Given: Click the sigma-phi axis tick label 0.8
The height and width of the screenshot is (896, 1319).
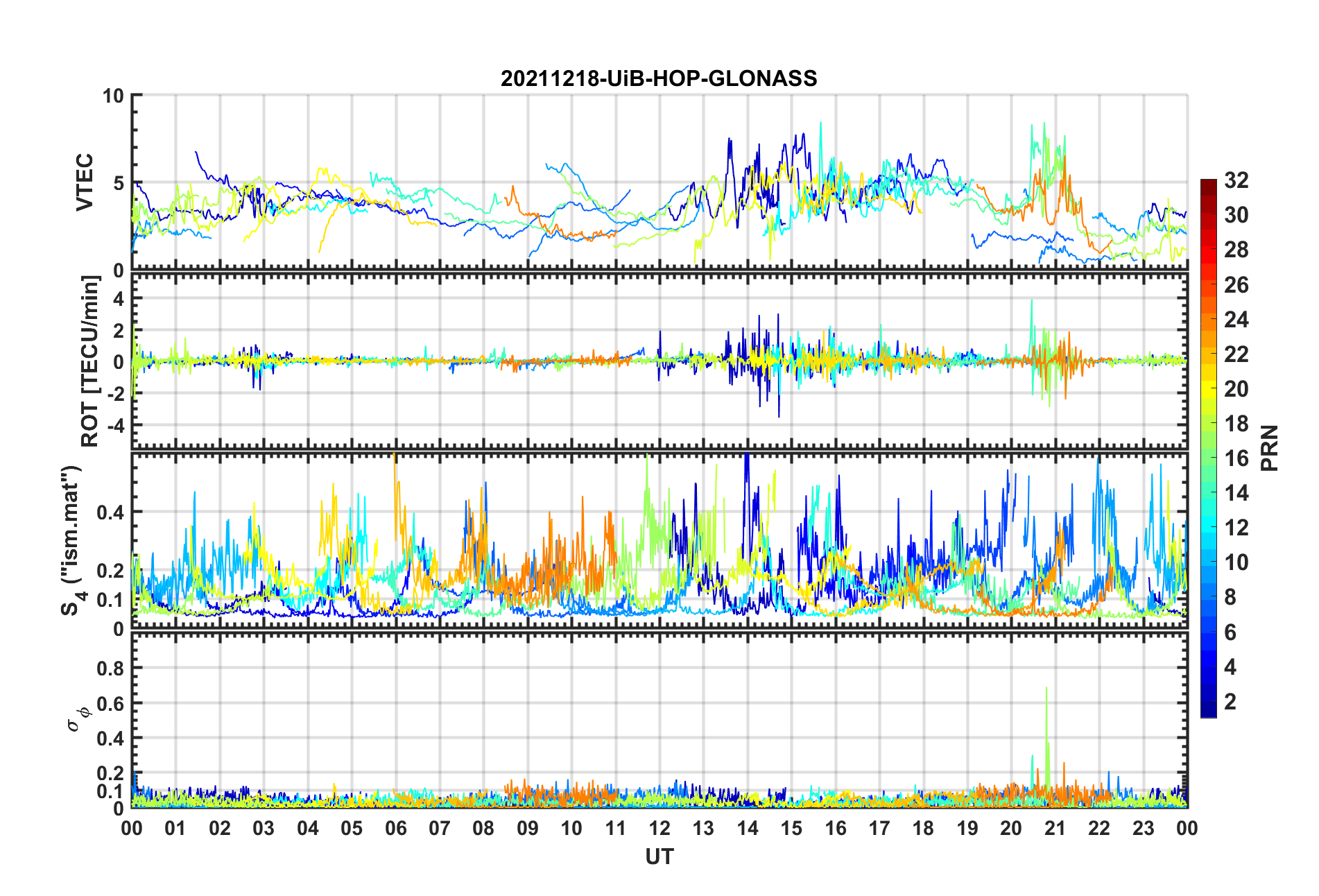Looking at the screenshot, I should pos(110,669).
